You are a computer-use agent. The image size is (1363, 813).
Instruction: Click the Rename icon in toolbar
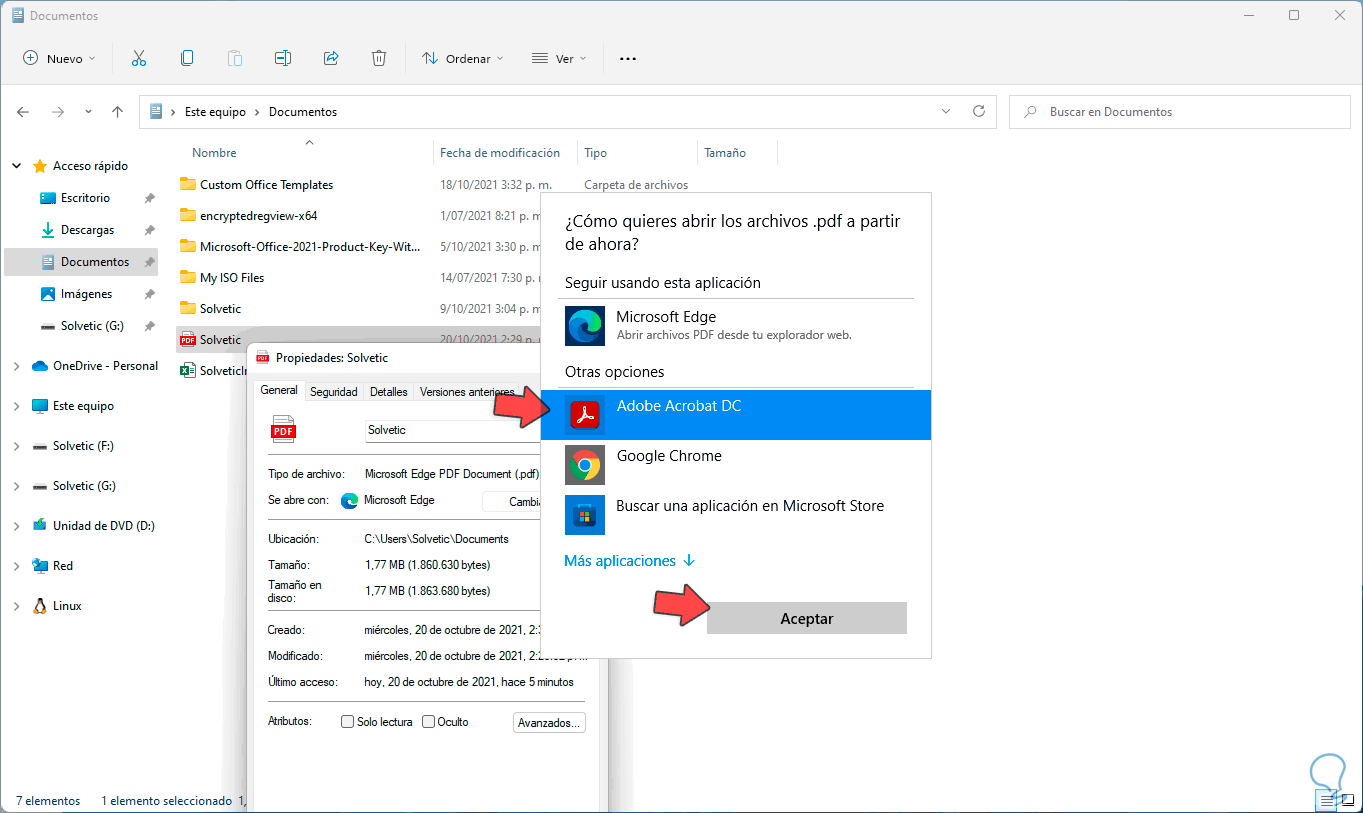(283, 59)
